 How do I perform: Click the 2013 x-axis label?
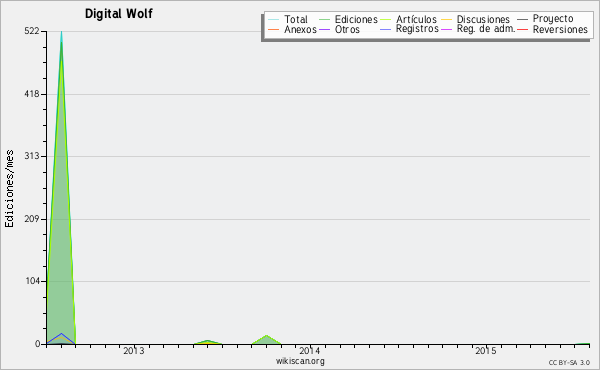click(134, 351)
